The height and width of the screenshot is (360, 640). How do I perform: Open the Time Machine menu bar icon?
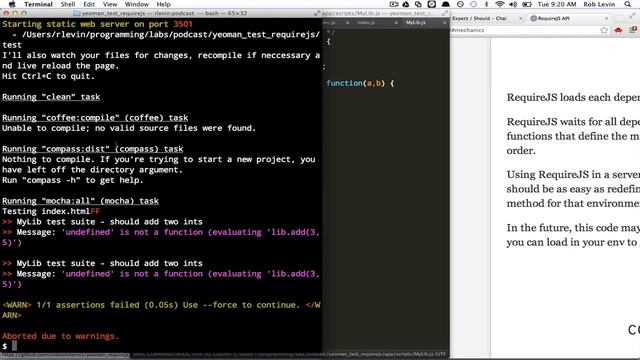pyautogui.click(x=473, y=4)
